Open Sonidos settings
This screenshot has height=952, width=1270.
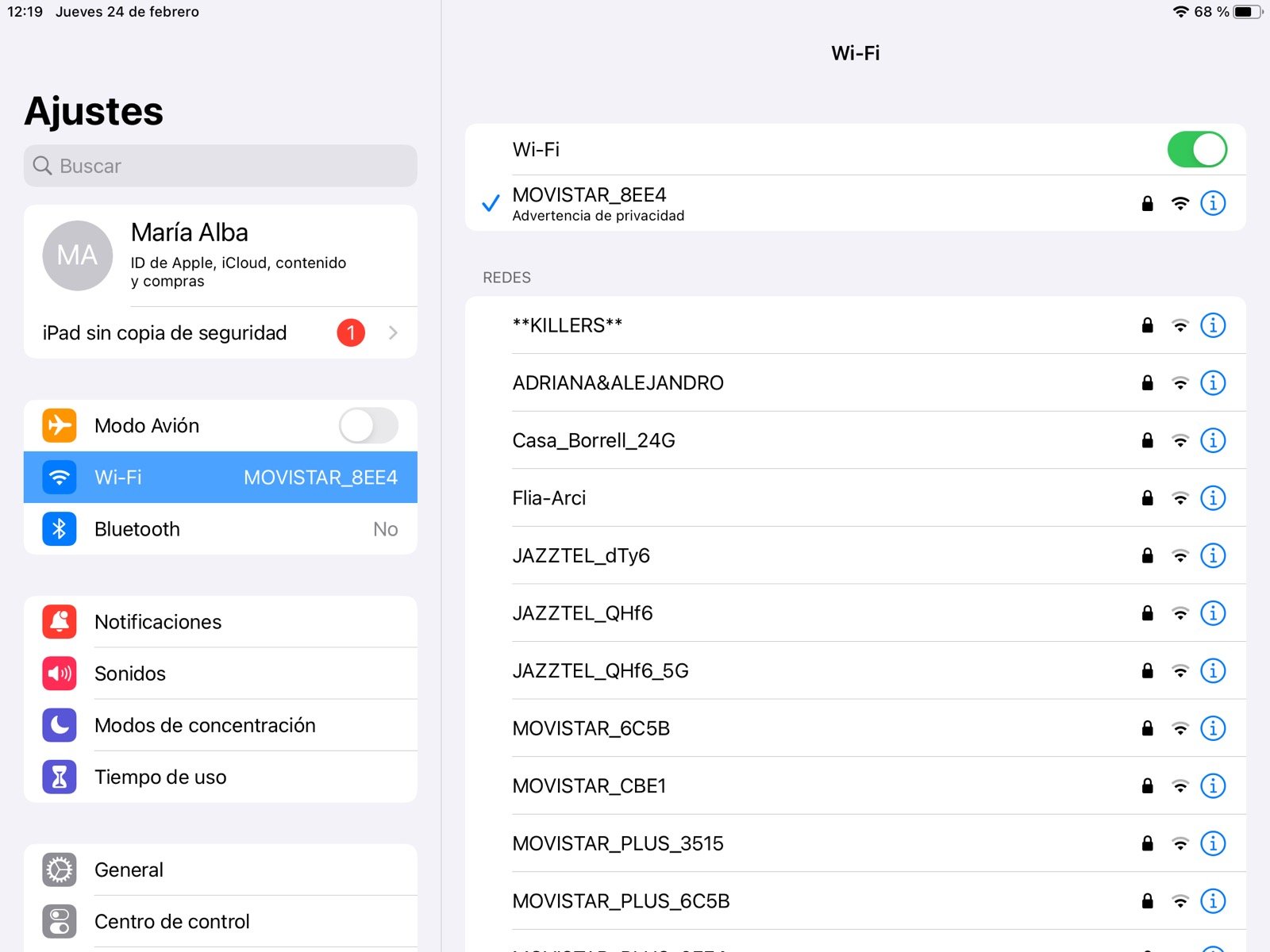tap(221, 674)
